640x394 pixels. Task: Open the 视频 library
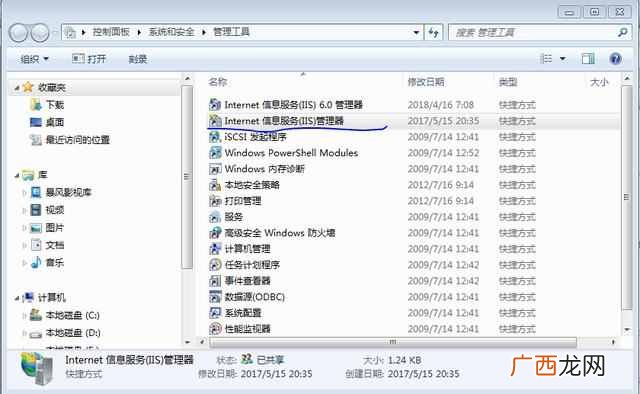[47, 209]
